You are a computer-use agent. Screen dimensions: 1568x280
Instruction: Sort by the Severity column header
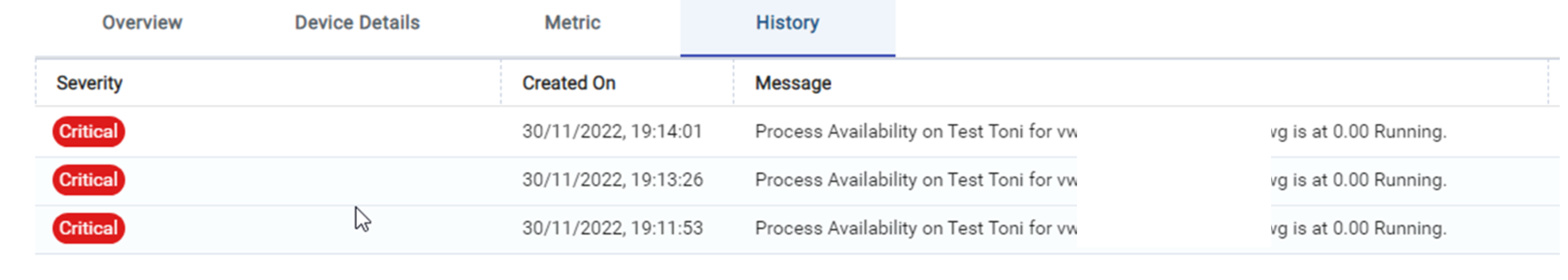[89, 83]
